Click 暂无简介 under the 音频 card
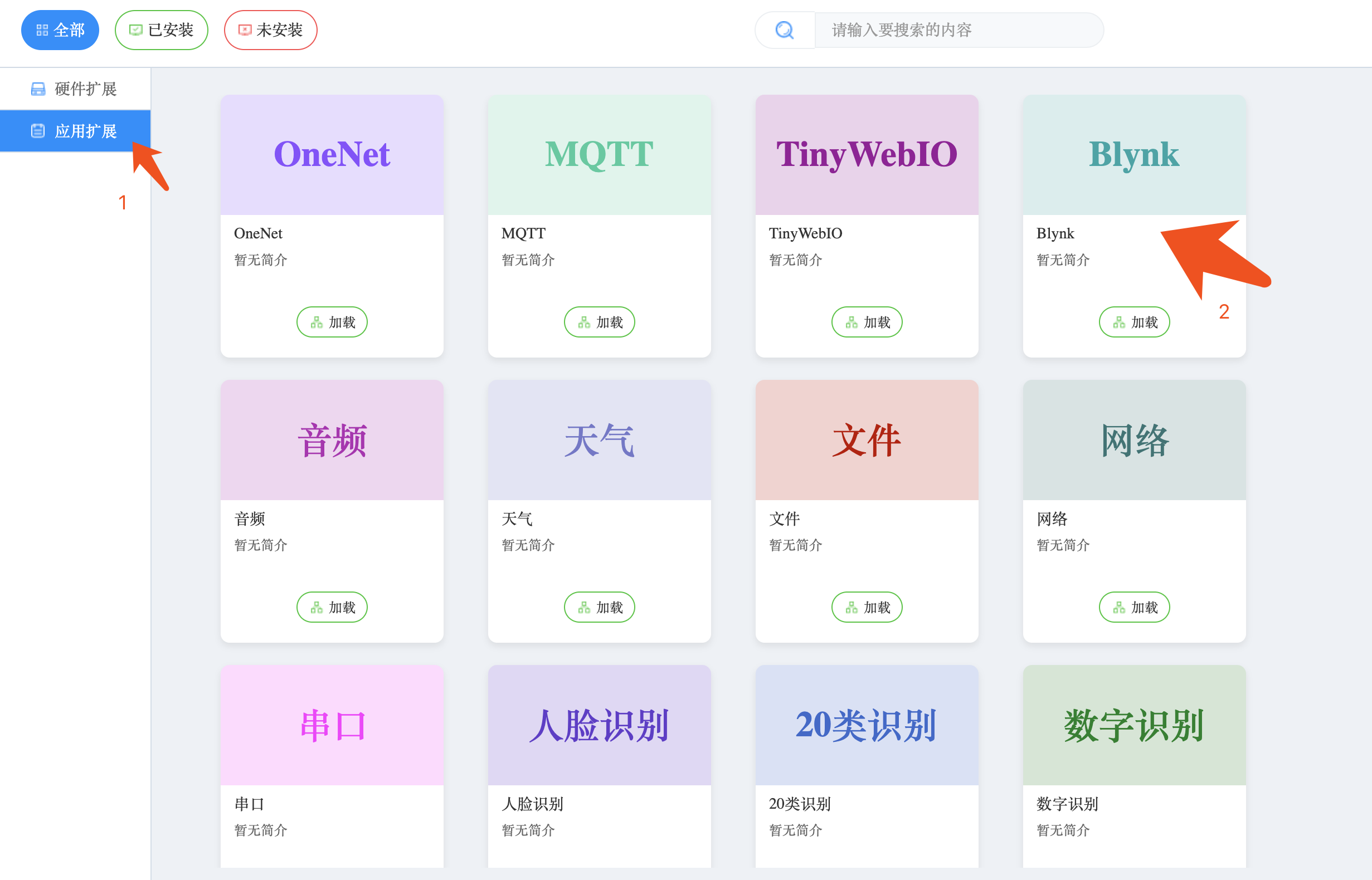The width and height of the screenshot is (1372, 880). click(261, 545)
